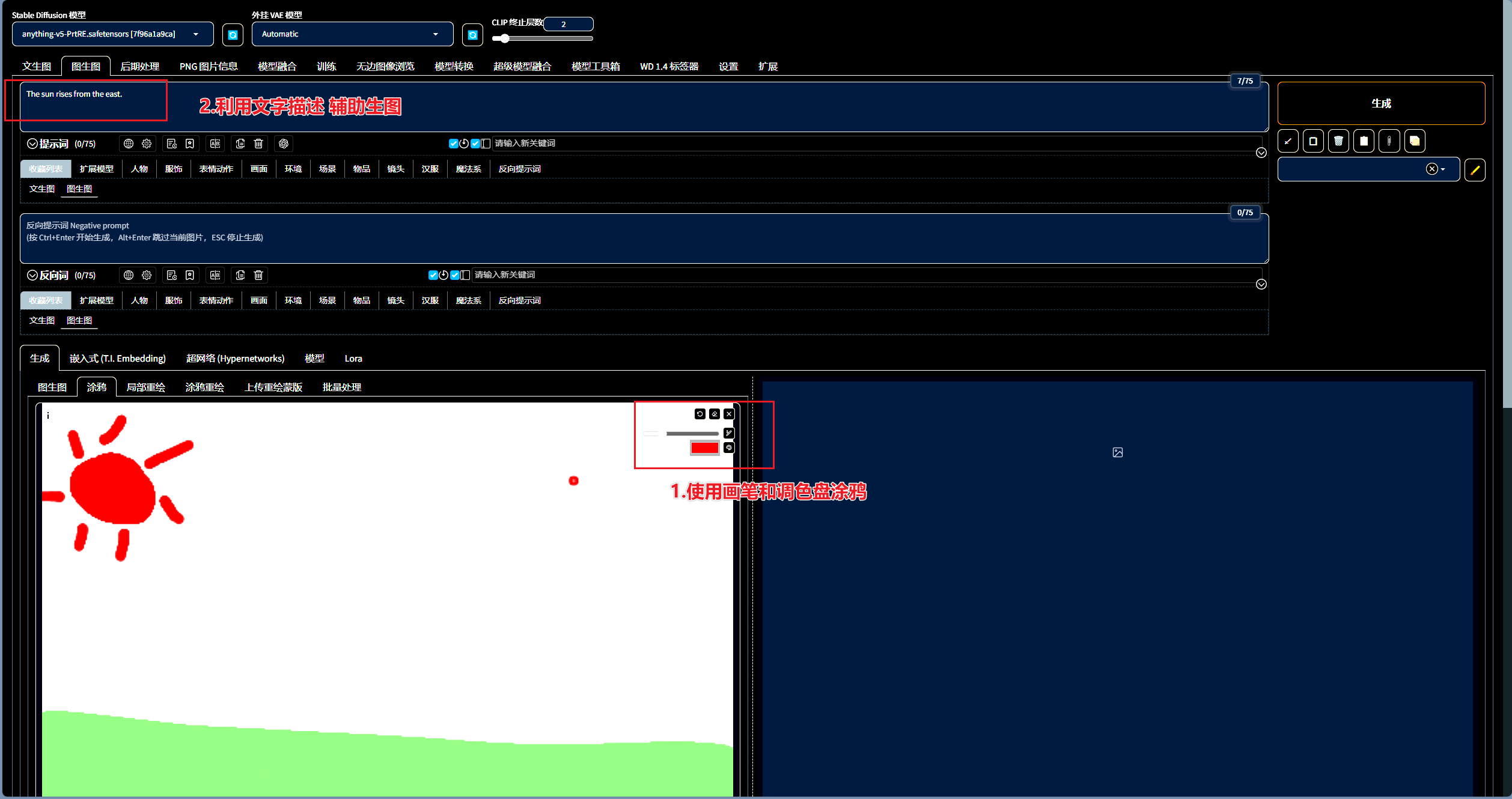The width and height of the screenshot is (1512, 799).
Task: Toggle second blue checkbox in prompt keyword row
Action: pyautogui.click(x=475, y=144)
